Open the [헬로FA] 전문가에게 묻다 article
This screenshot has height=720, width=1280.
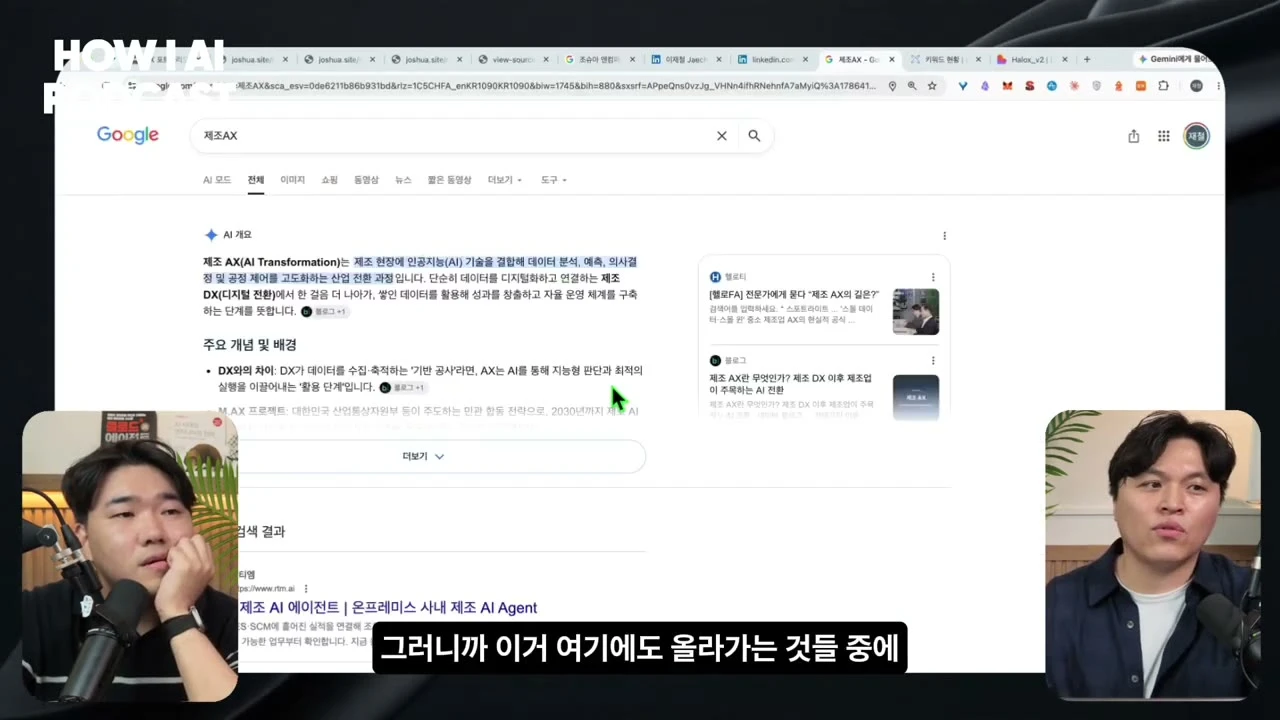(x=794, y=295)
